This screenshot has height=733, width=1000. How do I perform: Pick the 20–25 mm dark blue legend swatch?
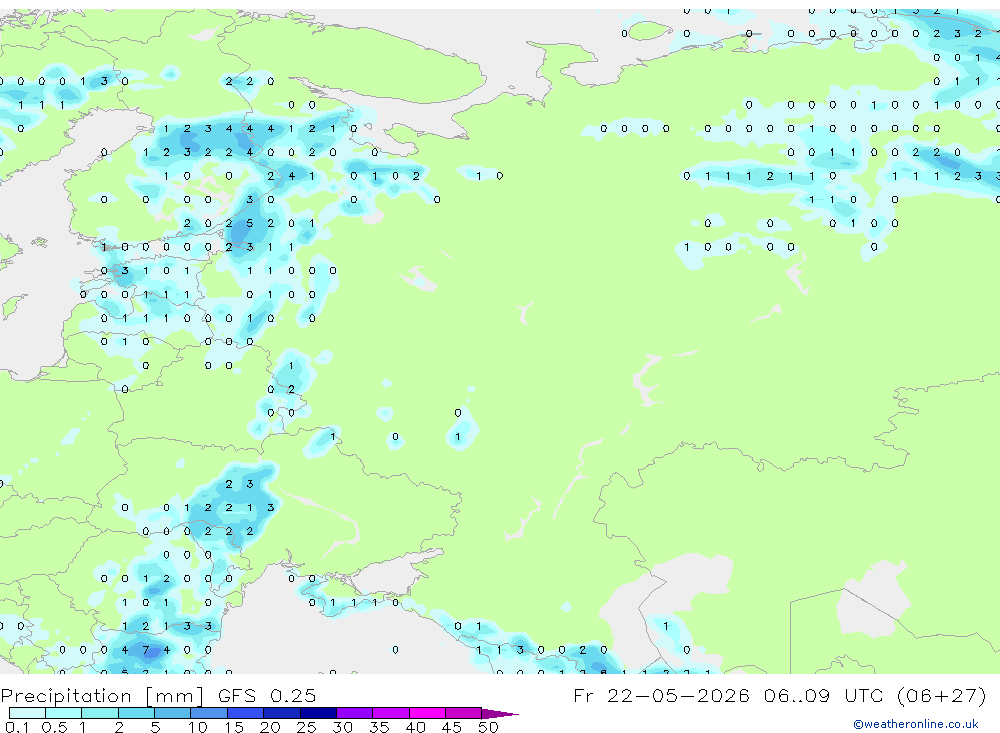tap(282, 713)
